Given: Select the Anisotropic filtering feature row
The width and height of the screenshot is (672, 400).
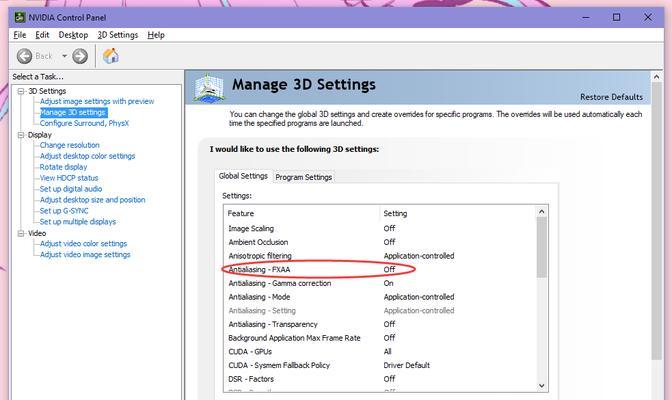Looking at the screenshot, I should 380,256.
